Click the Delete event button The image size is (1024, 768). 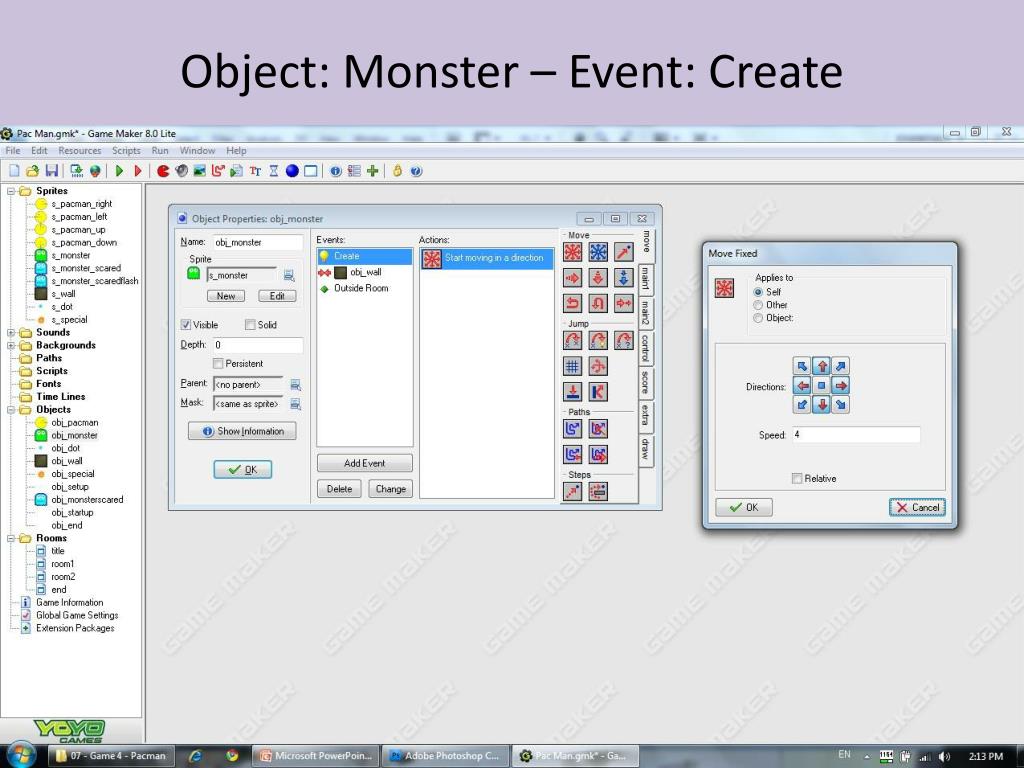(x=339, y=488)
